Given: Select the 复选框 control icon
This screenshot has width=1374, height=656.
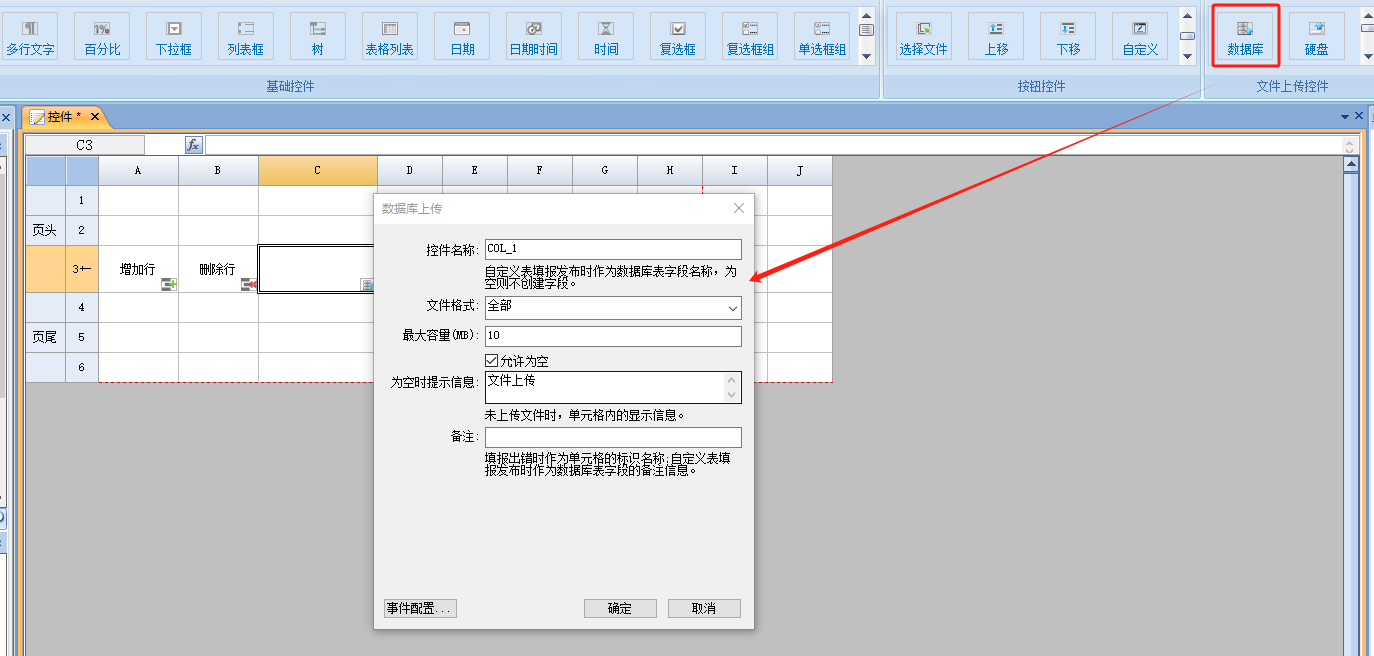Looking at the screenshot, I should (678, 37).
